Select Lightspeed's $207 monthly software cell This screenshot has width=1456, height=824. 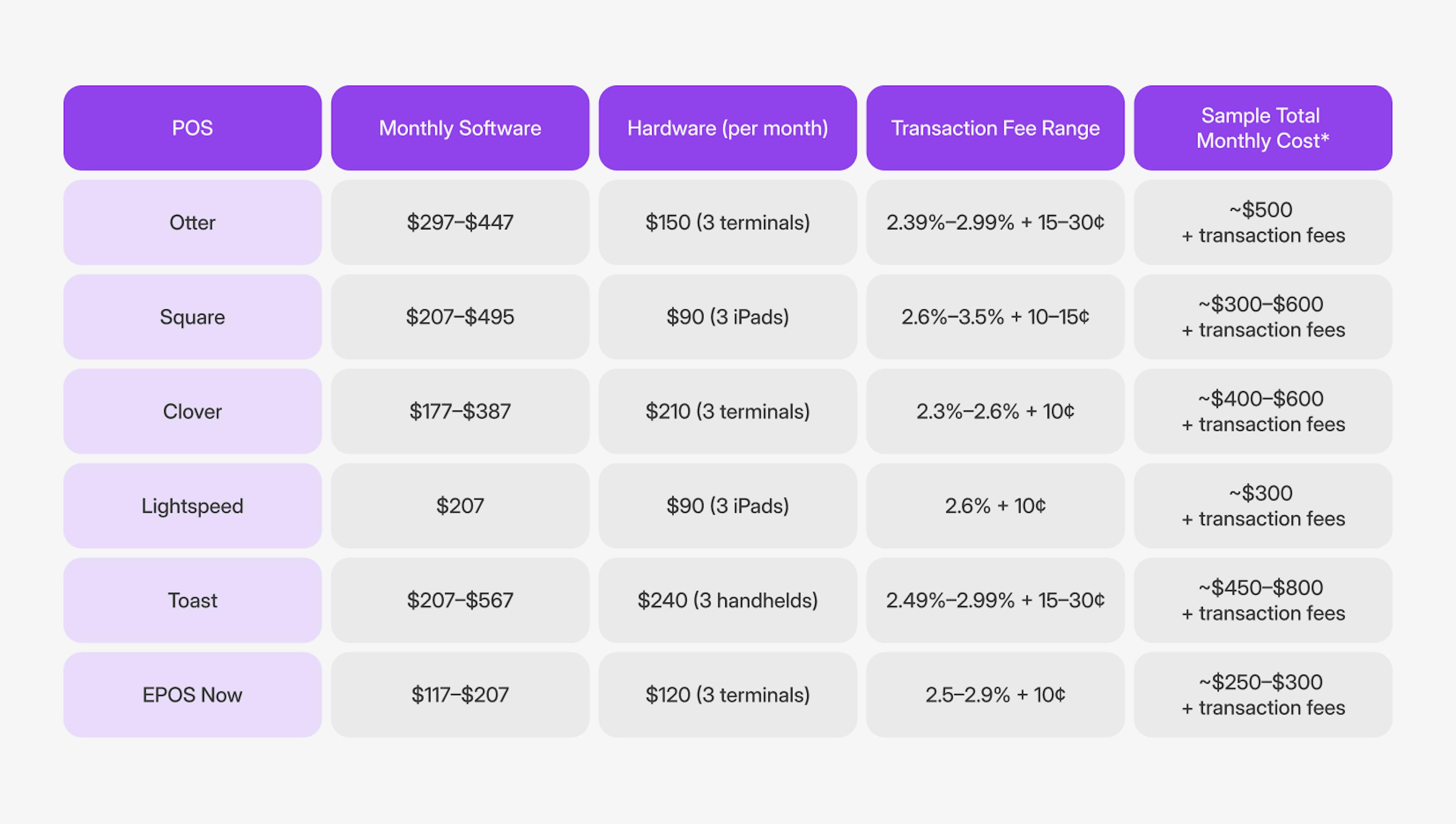click(x=460, y=506)
